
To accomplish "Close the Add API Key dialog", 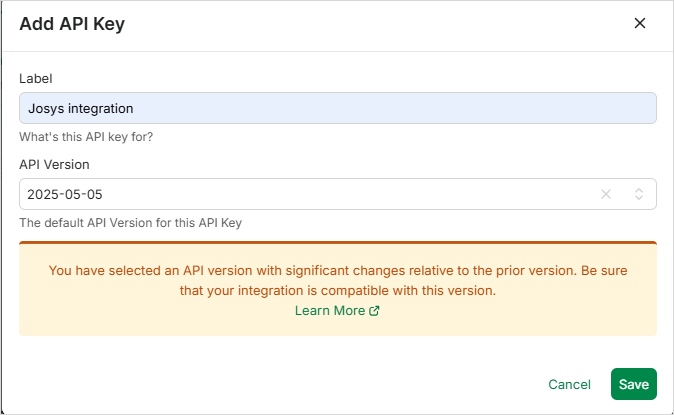I will point(640,23).
